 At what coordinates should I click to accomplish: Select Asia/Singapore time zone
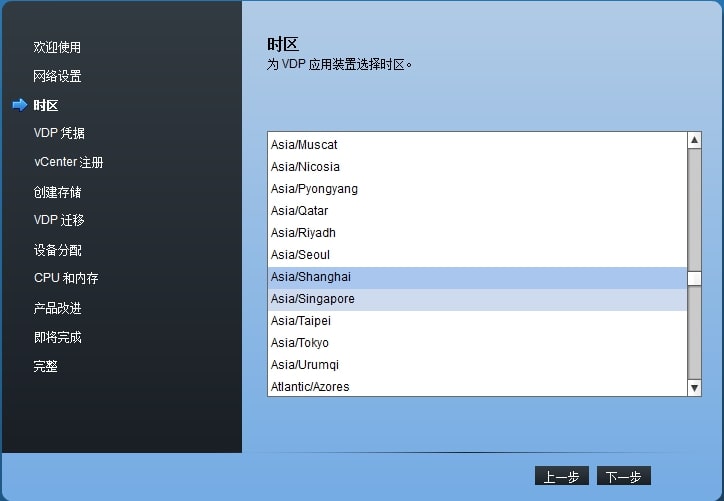pyautogui.click(x=477, y=299)
